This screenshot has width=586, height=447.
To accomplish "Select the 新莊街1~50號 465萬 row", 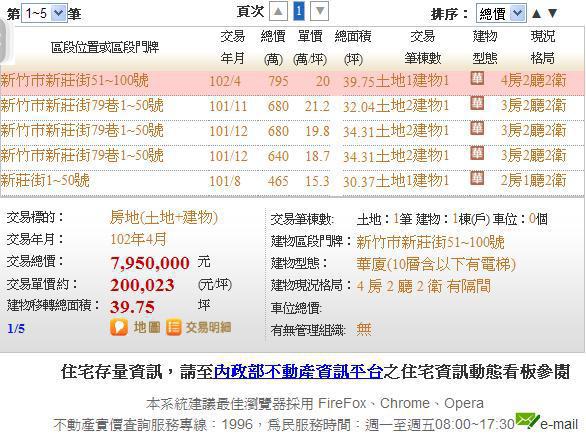I will pyautogui.click(x=292, y=181).
